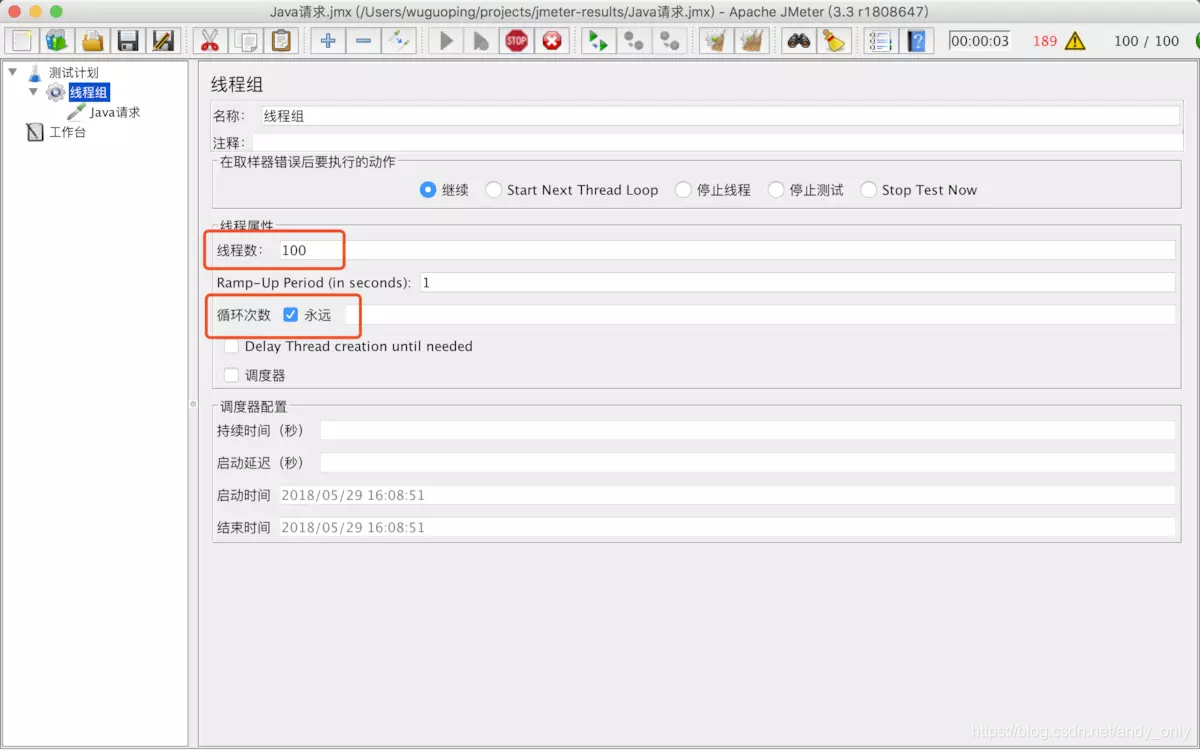Open the Templates icon in toolbar

(57, 41)
